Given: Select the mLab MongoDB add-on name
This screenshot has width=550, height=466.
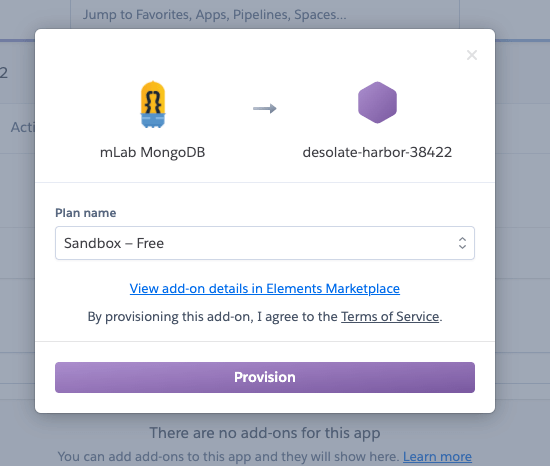Looking at the screenshot, I should (x=153, y=152).
